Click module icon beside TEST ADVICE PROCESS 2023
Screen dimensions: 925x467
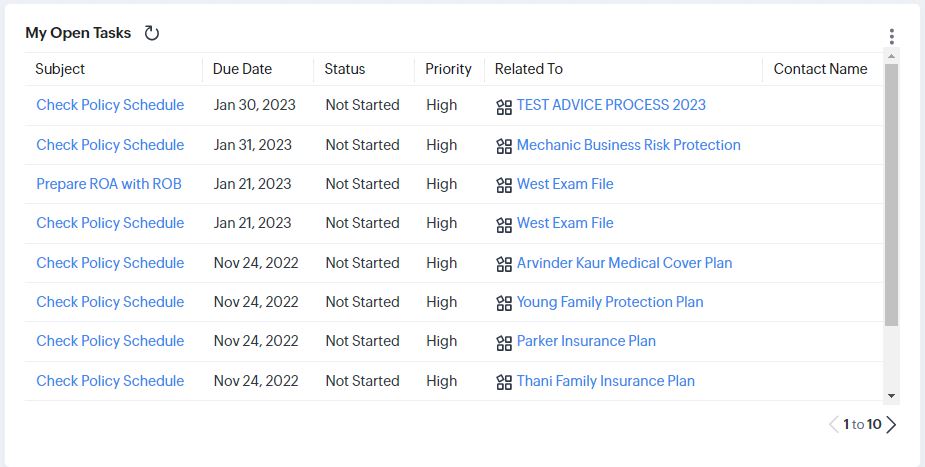click(x=504, y=107)
